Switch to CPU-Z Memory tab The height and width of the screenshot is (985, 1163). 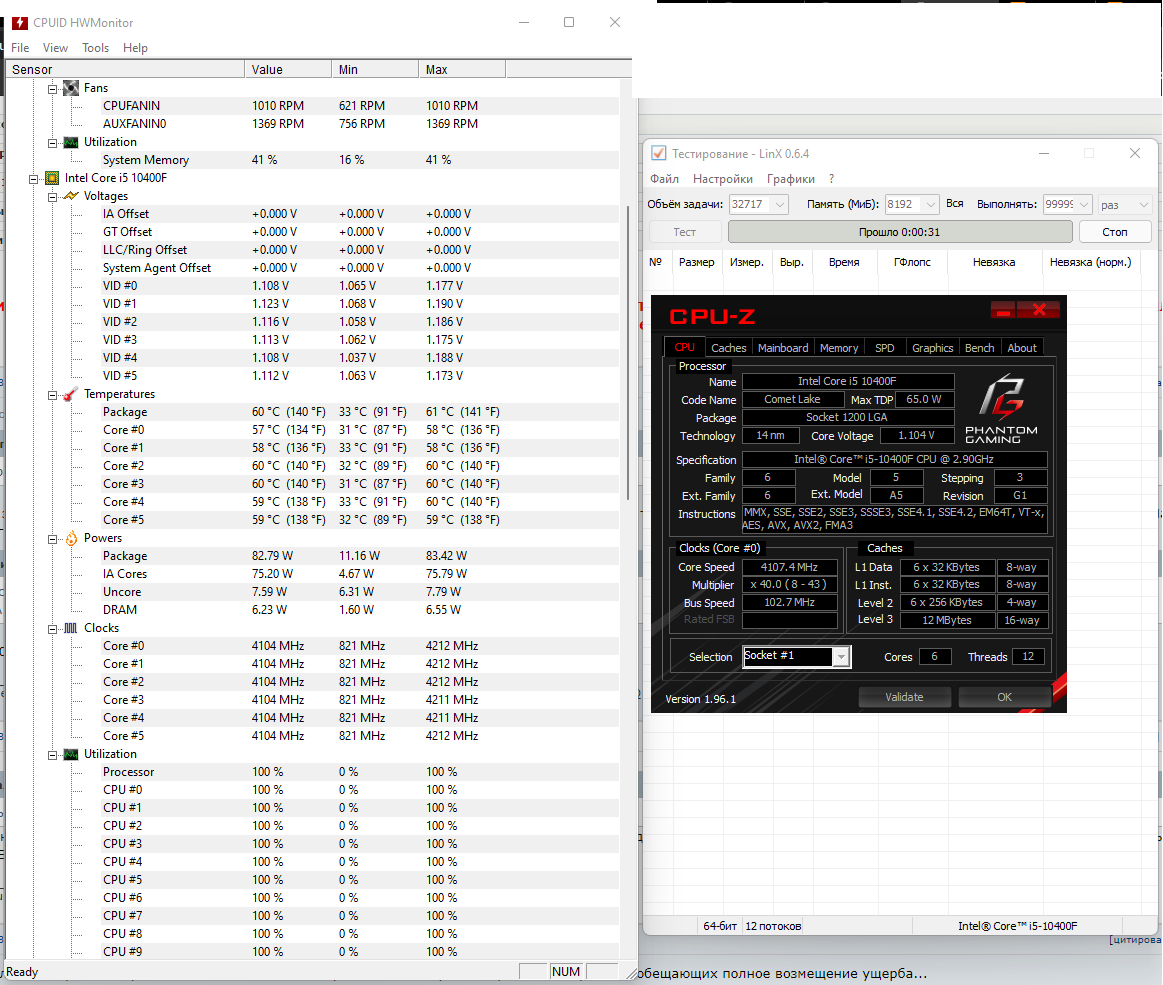[x=839, y=348]
